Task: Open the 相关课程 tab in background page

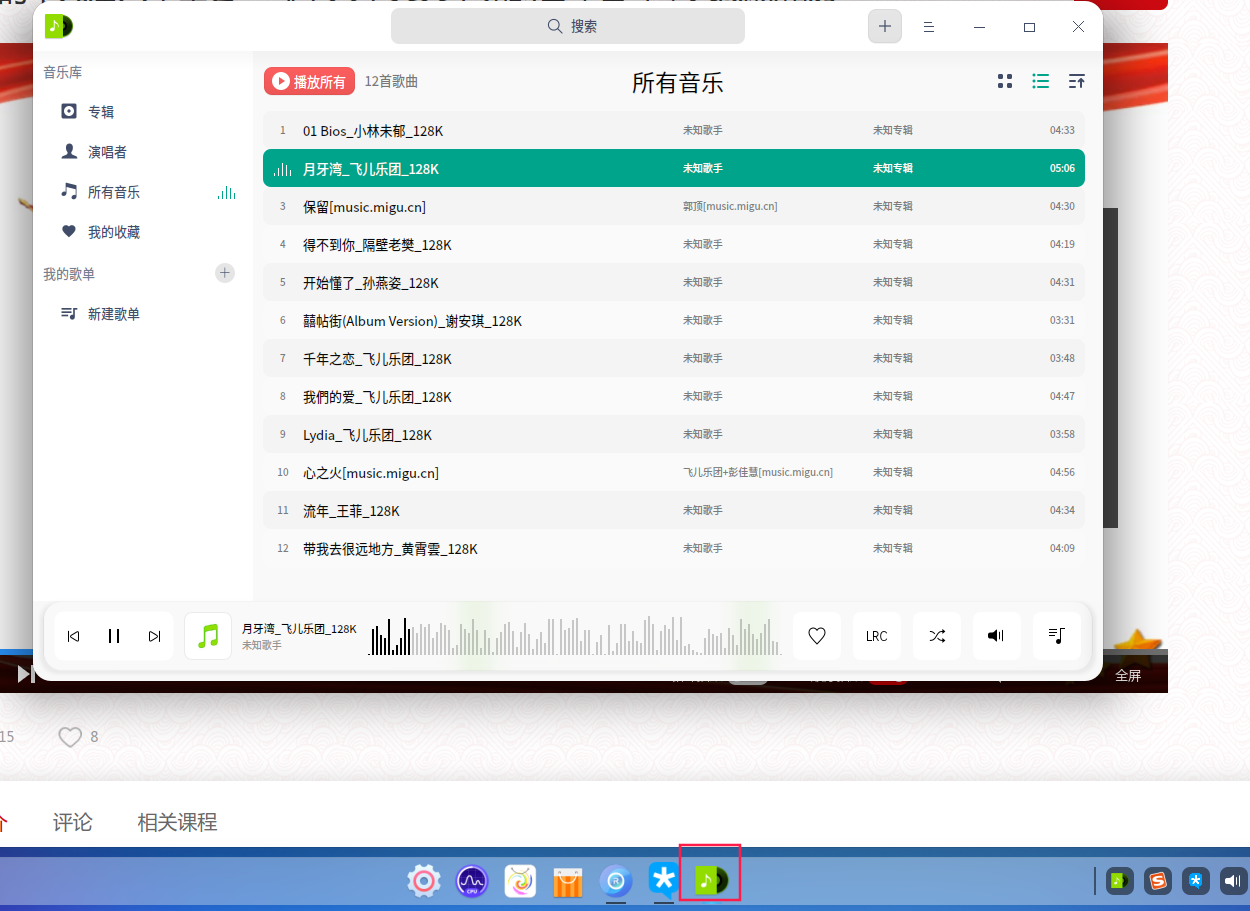Action: click(177, 822)
